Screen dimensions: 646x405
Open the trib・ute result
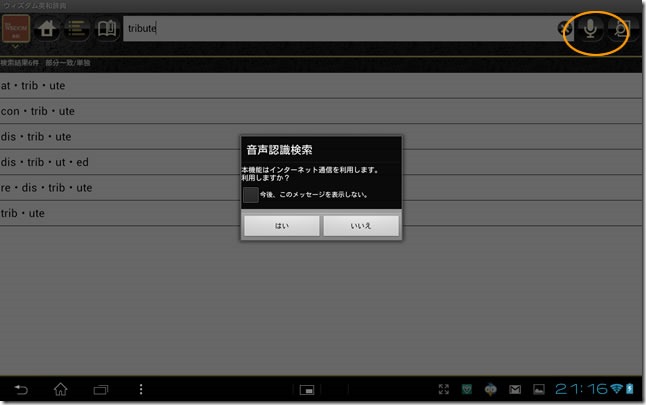pos(321,213)
